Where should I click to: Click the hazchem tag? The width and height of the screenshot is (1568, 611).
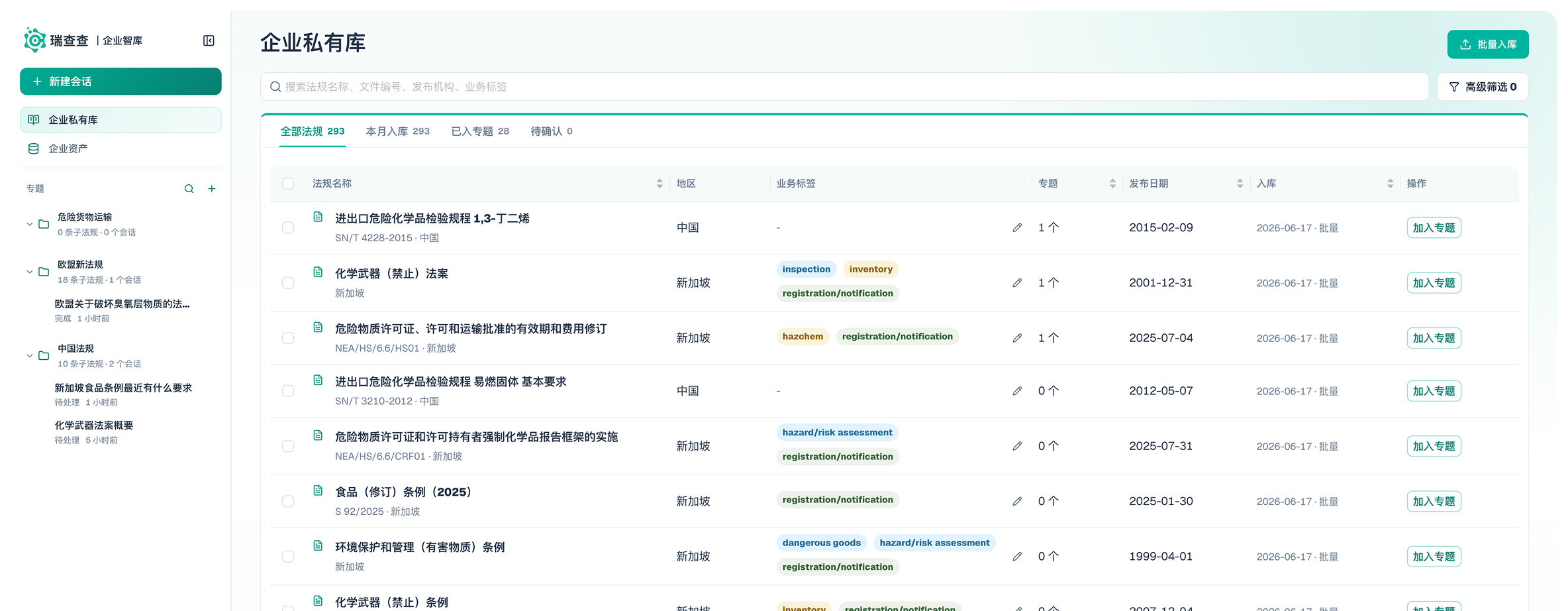[803, 337]
